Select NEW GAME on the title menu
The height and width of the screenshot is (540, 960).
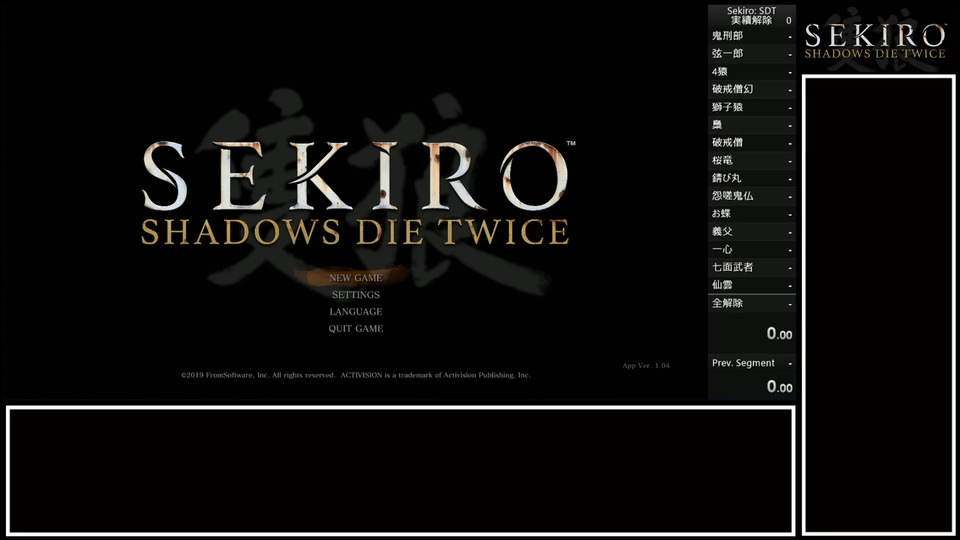tap(356, 278)
